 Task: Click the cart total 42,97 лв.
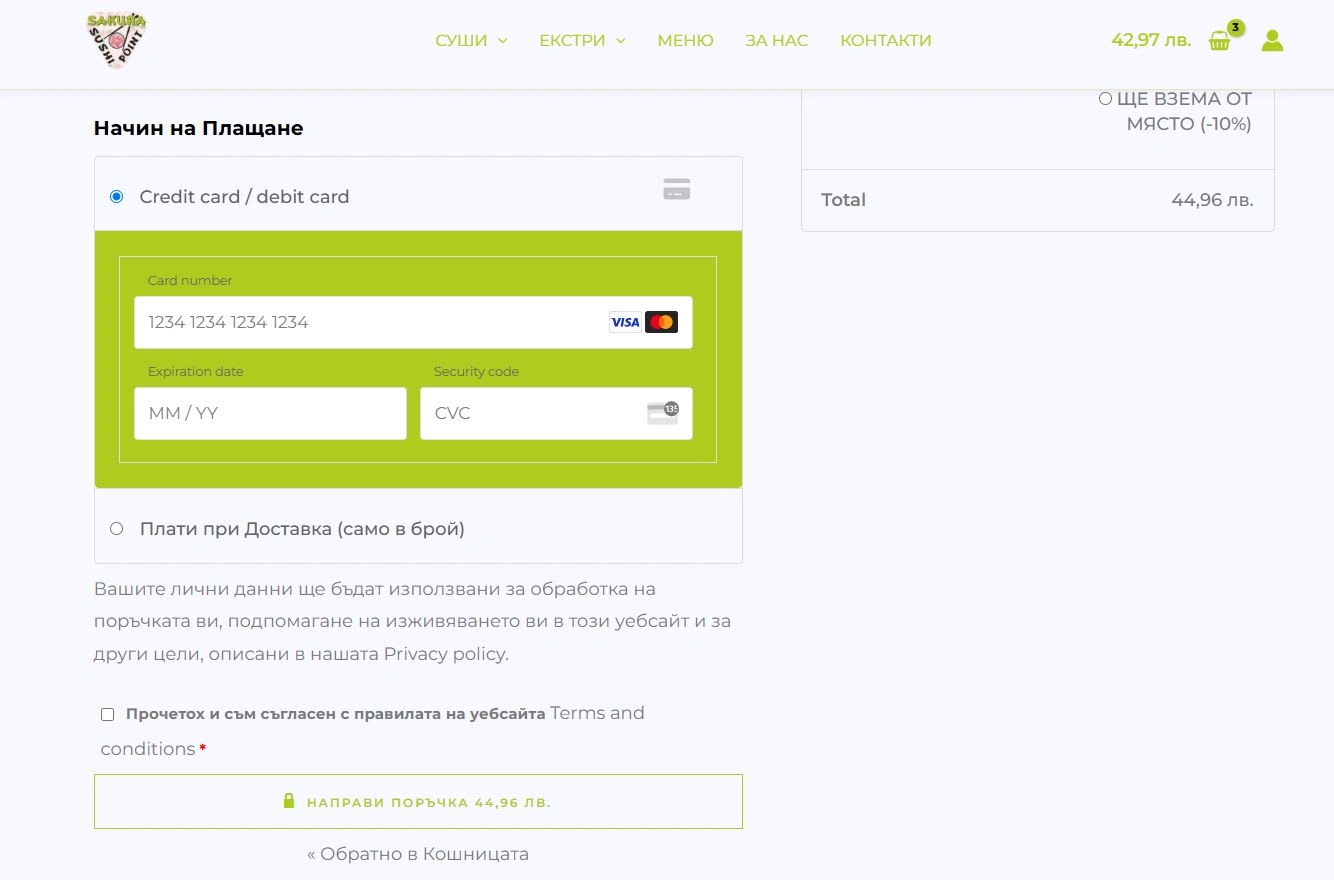tap(1151, 40)
